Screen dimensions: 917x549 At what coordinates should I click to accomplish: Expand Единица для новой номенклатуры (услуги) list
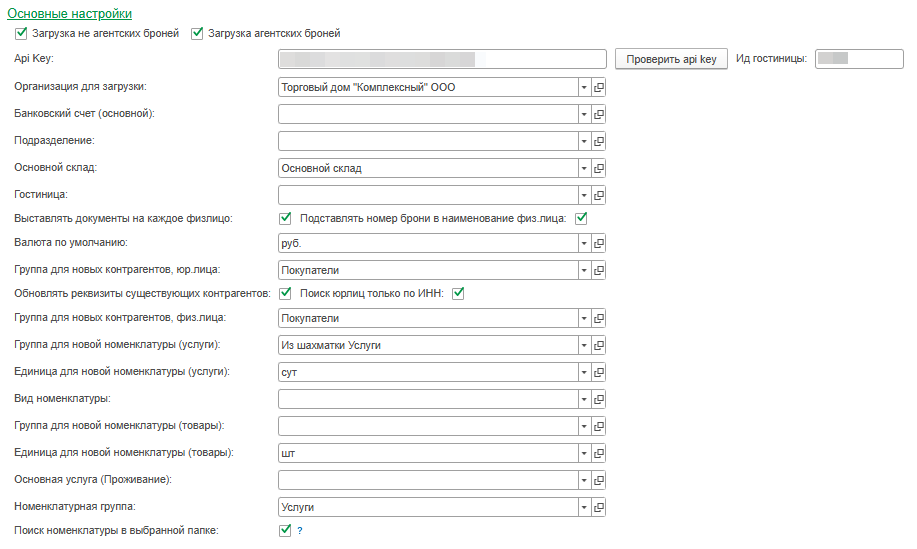pyautogui.click(x=584, y=372)
